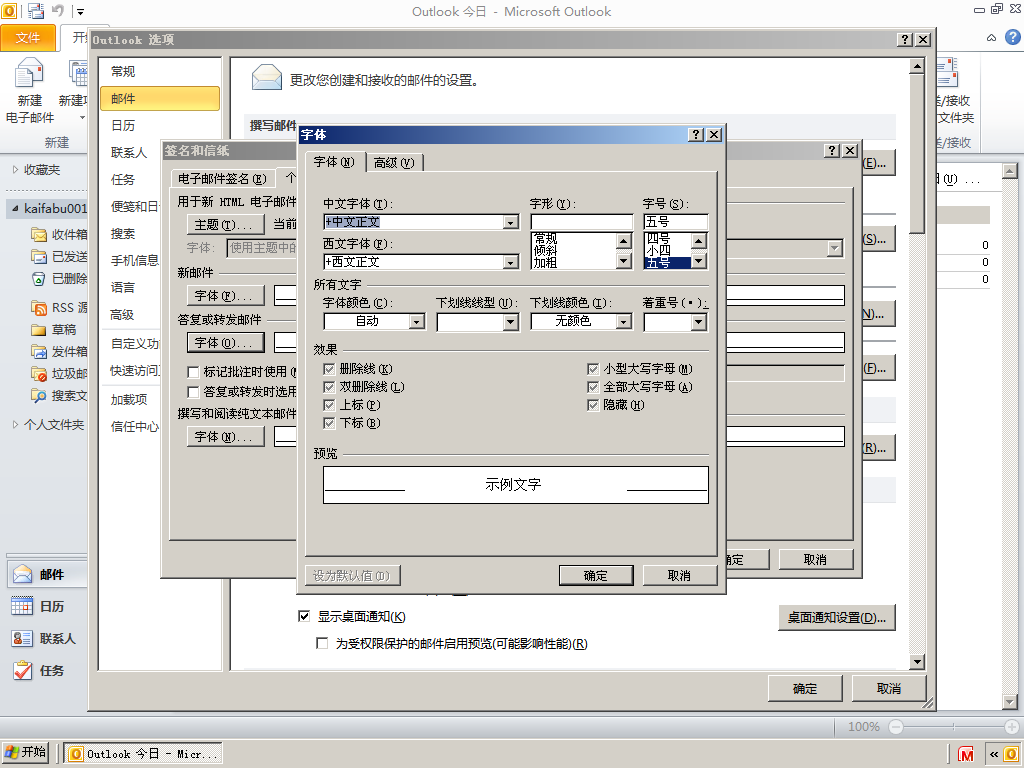Open the Emphasis mark (着重号) dropdown
This screenshot has width=1024, height=768.
click(699, 321)
